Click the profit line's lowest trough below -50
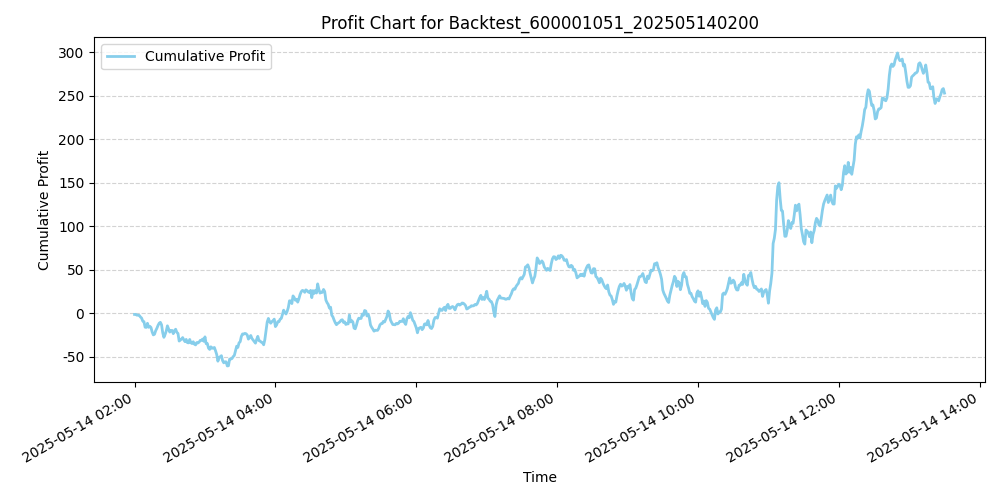 pos(228,365)
